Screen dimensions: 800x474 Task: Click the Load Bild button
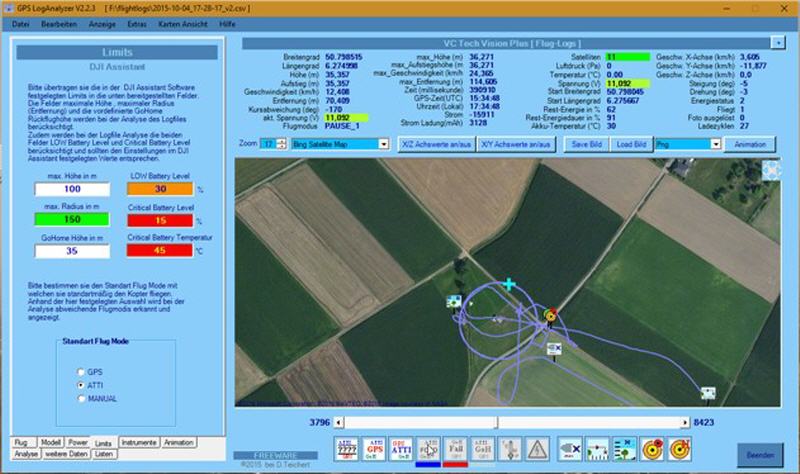click(631, 144)
